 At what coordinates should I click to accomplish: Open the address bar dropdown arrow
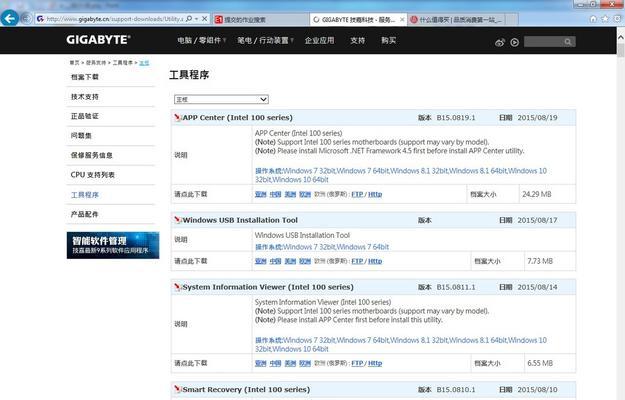(197, 19)
